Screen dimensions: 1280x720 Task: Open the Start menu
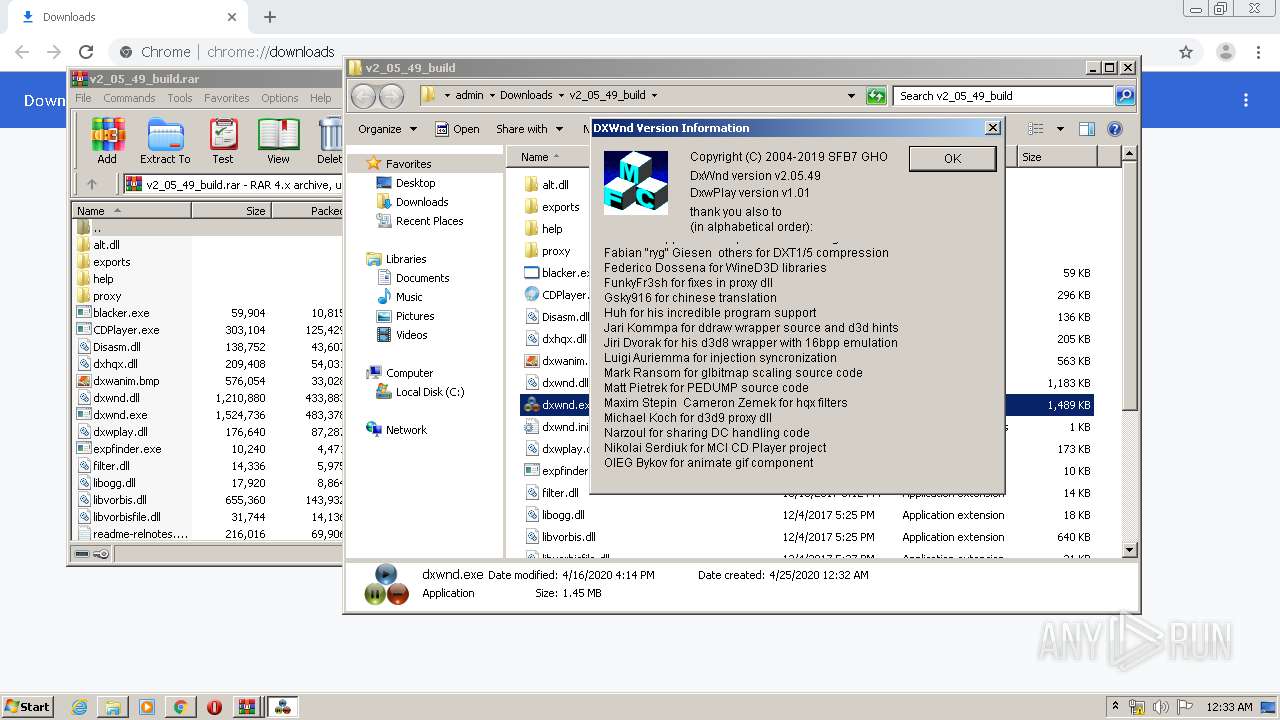point(28,707)
